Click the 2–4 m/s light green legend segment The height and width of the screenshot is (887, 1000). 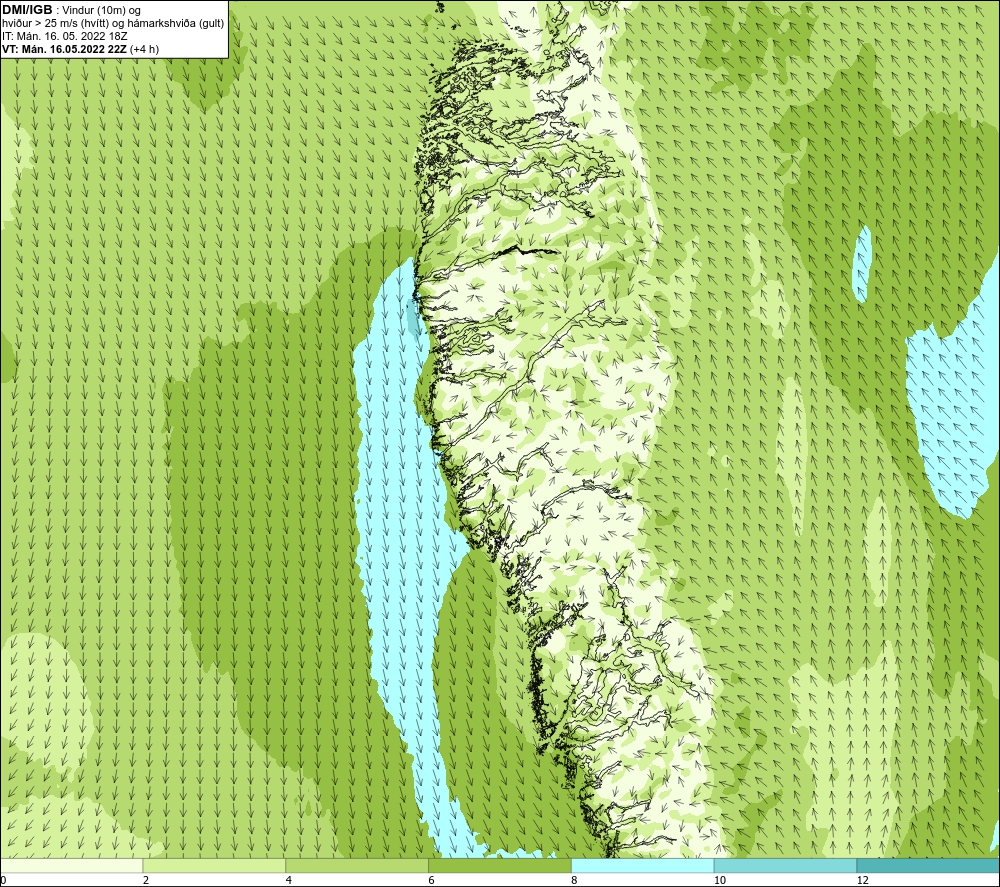(x=214, y=865)
